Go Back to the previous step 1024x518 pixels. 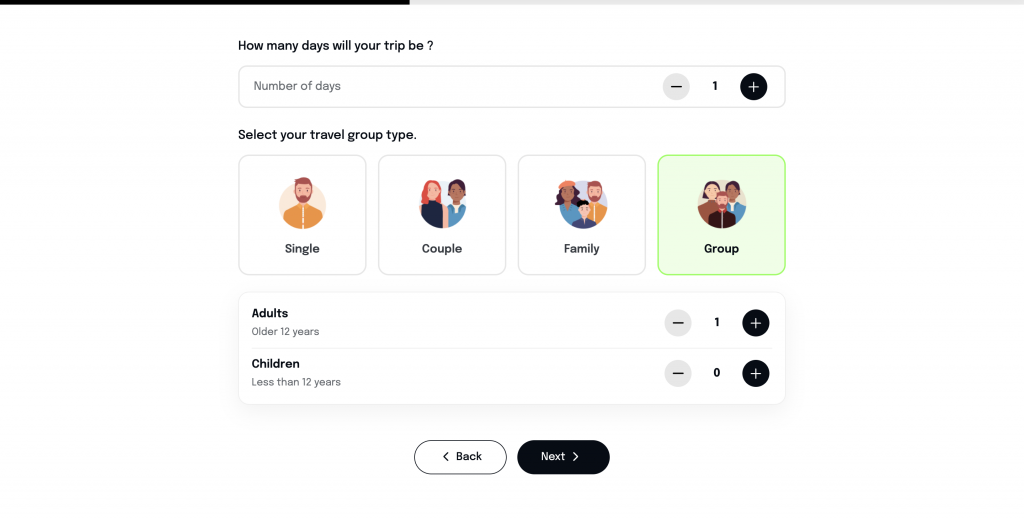(x=460, y=457)
